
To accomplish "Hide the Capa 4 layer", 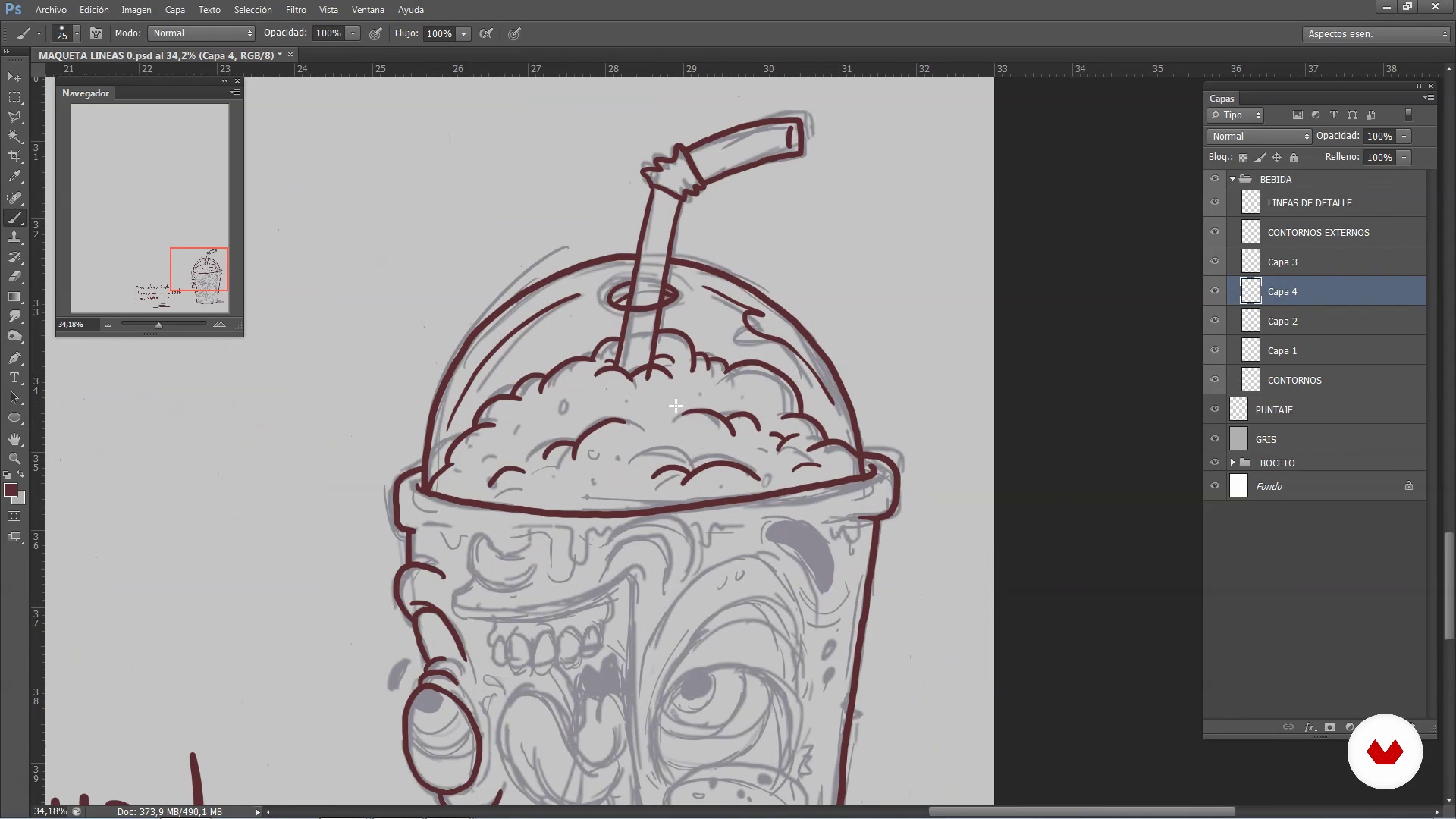I will pos(1215,291).
